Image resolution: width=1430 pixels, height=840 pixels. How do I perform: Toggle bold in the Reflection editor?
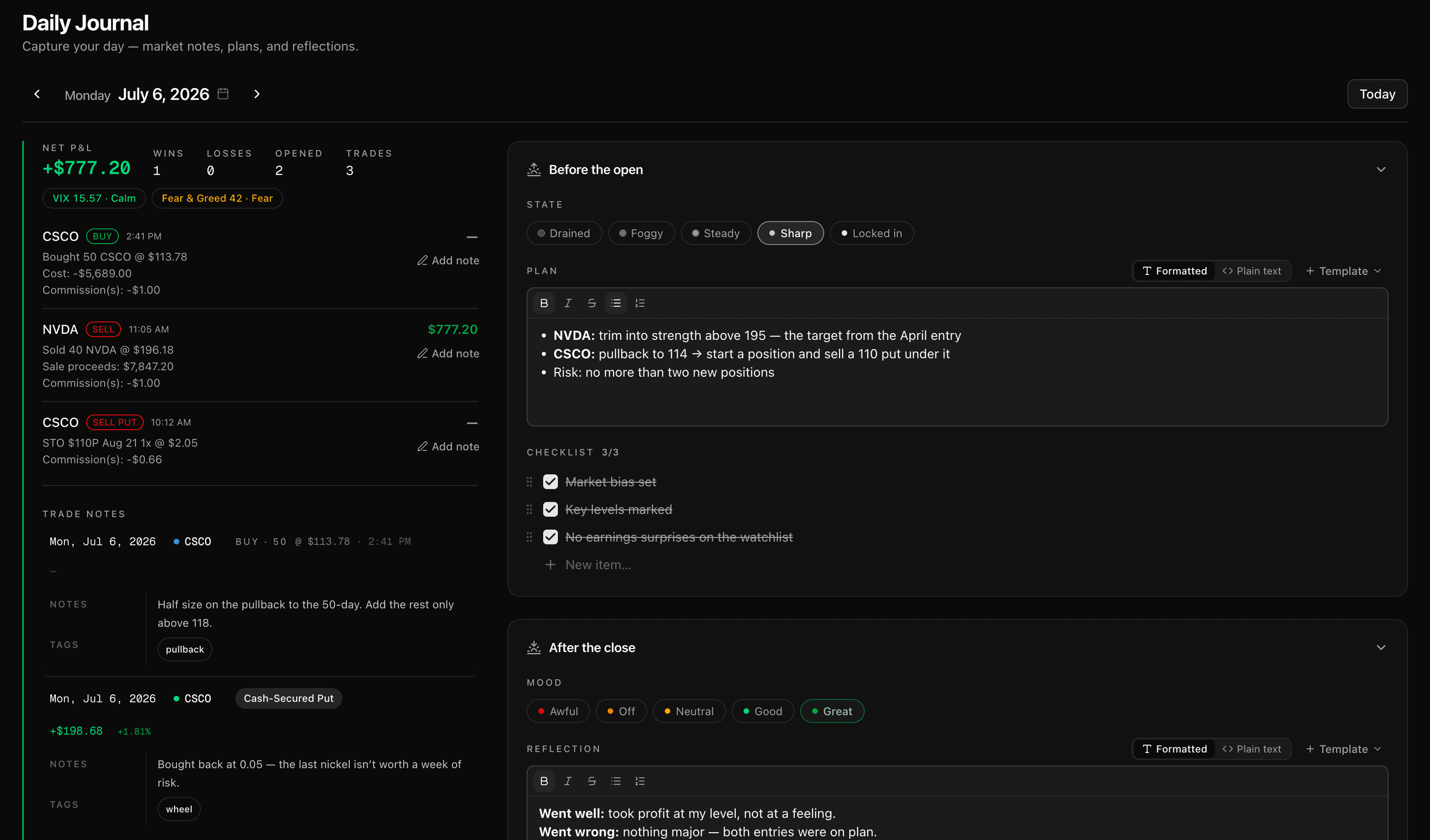point(544,782)
